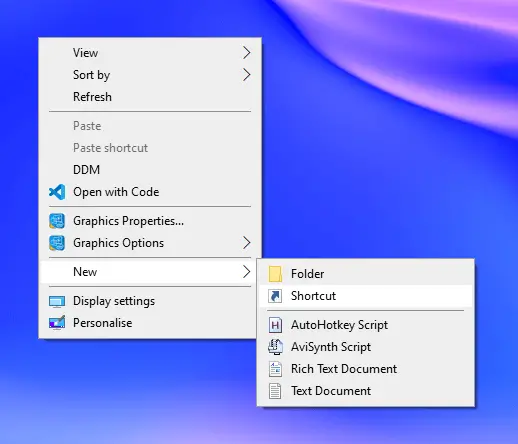Screen dimensions: 518x444
Task: Click the AutoHotkey Script H icon
Action: 275,325
